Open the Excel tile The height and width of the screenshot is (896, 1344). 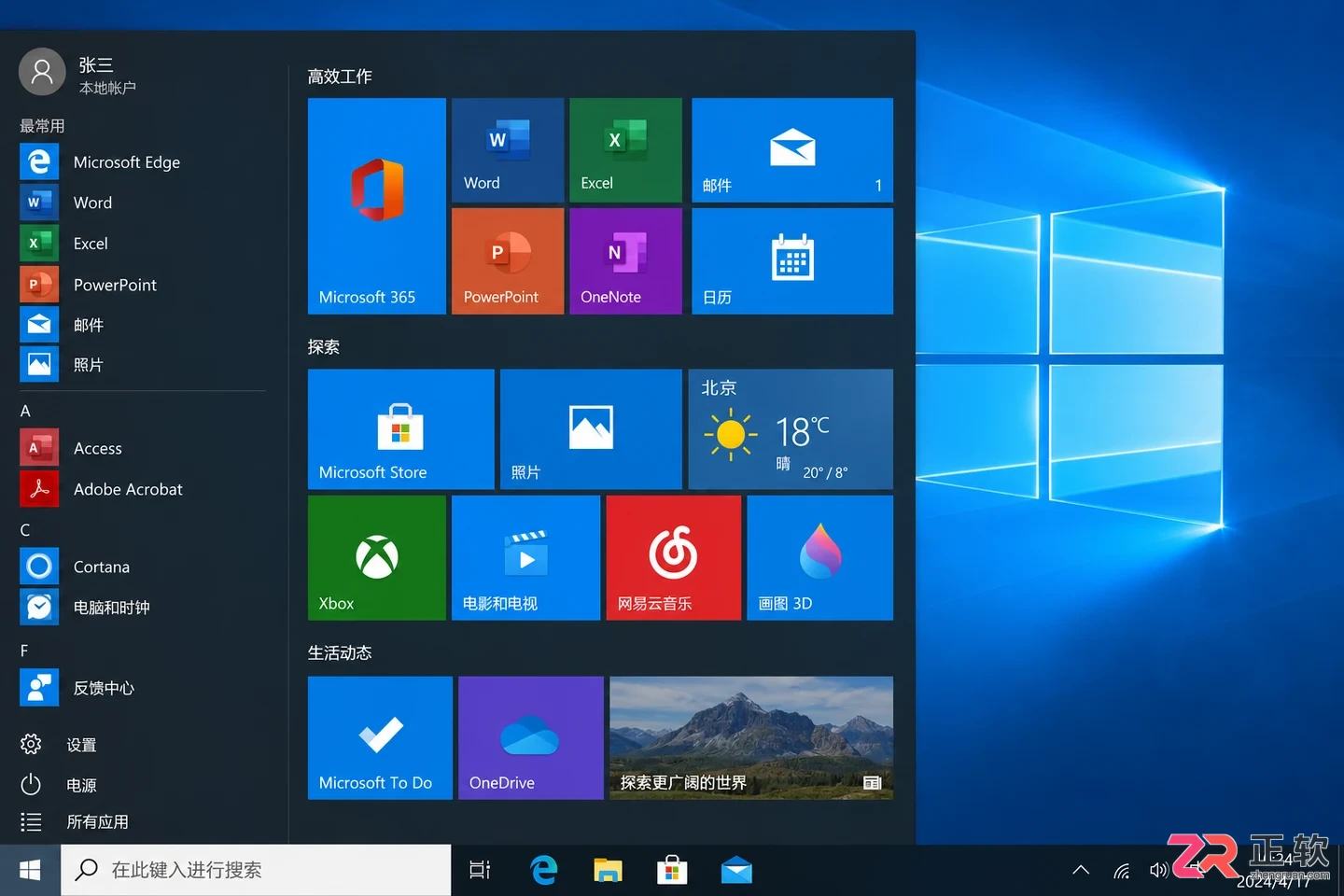[625, 150]
